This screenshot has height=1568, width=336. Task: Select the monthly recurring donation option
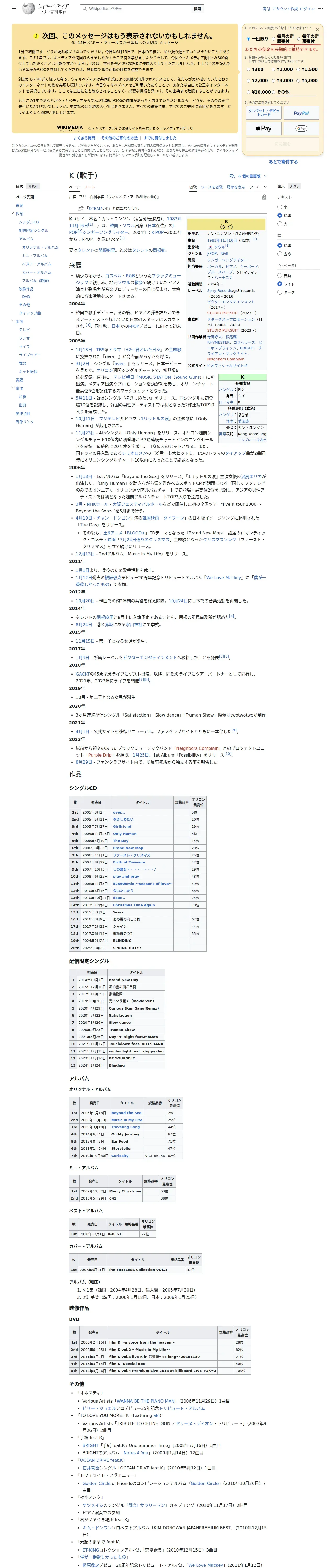click(x=274, y=39)
